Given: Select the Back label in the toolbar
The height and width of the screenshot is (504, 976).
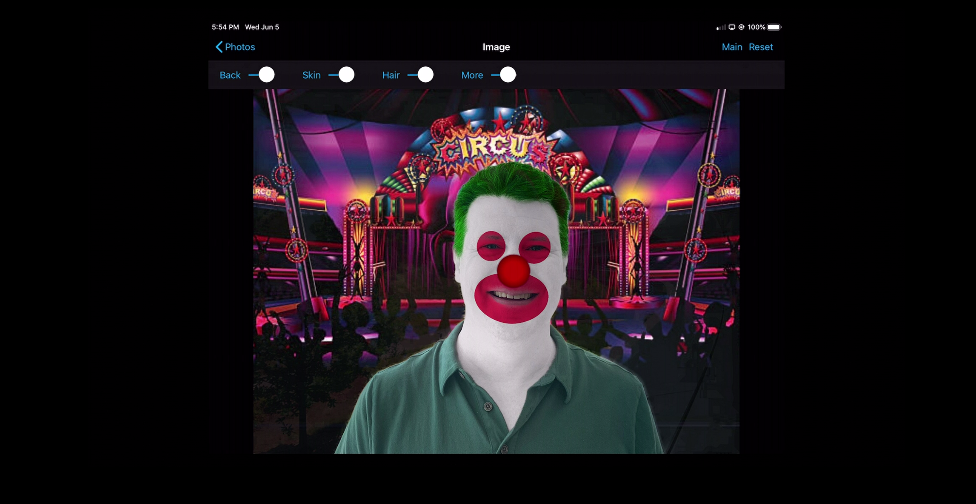Looking at the screenshot, I should tap(230, 75).
